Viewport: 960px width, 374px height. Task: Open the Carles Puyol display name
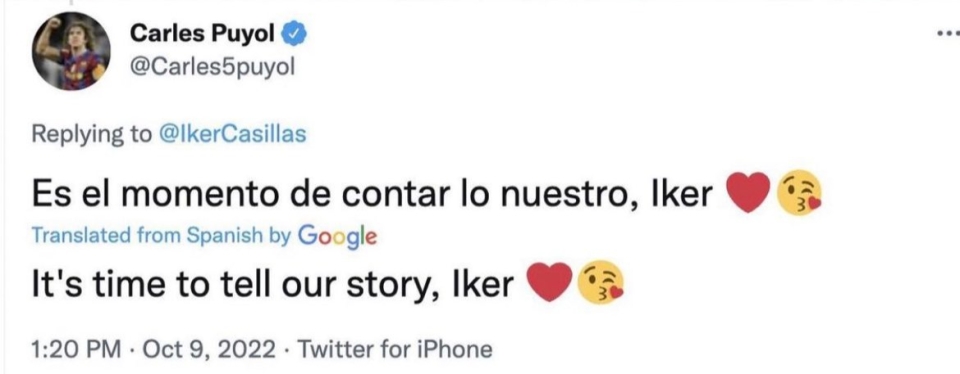pos(203,36)
